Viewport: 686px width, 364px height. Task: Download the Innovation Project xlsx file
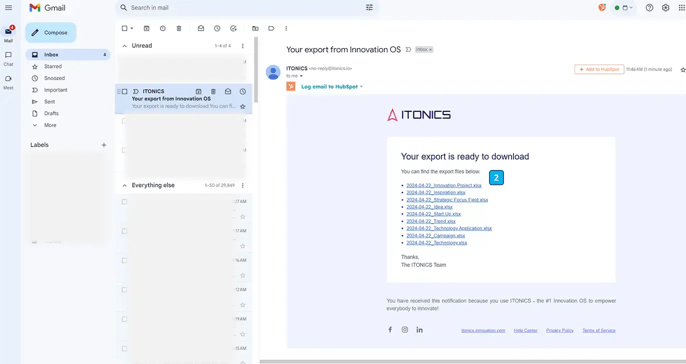[x=444, y=186]
